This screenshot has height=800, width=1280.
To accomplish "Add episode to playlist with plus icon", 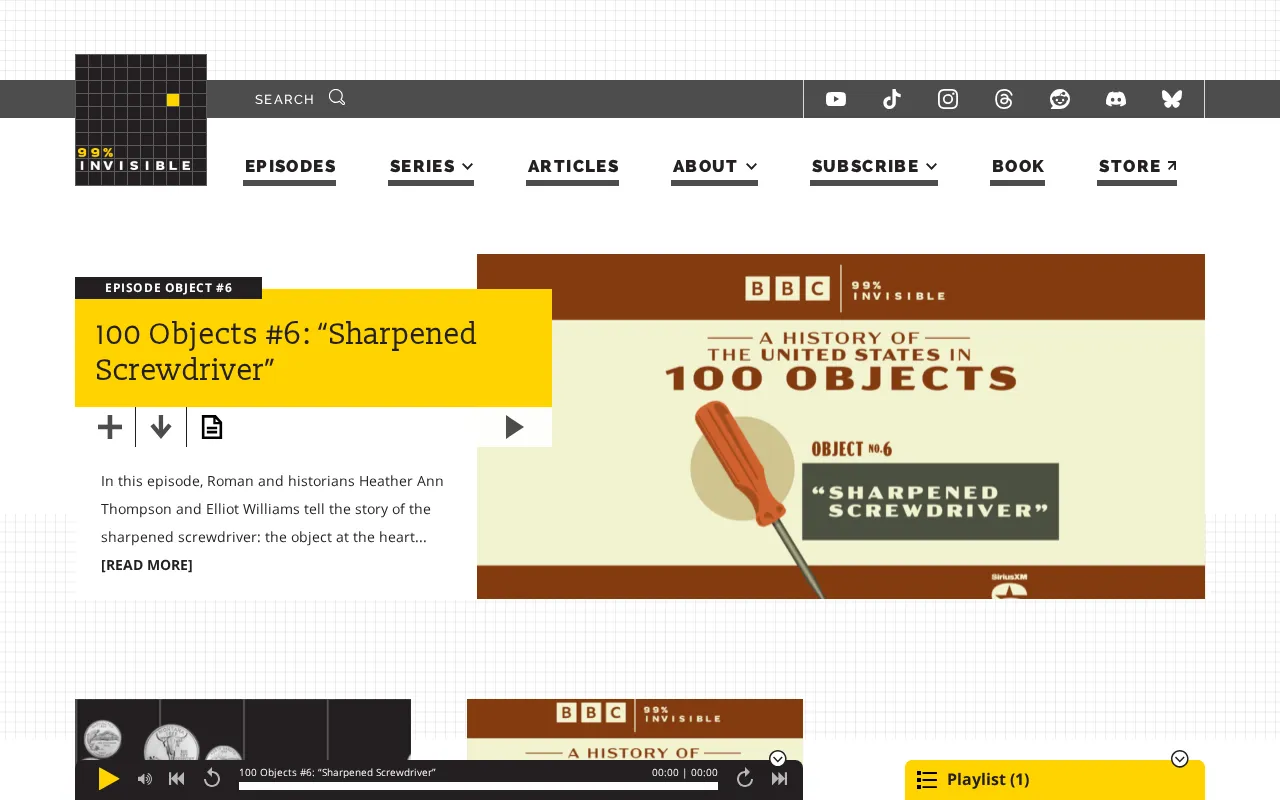I will pos(110,427).
